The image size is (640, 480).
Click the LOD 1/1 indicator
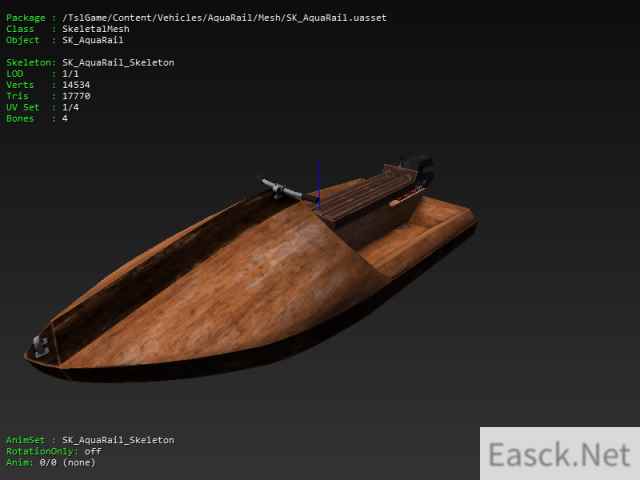[x=41, y=74]
